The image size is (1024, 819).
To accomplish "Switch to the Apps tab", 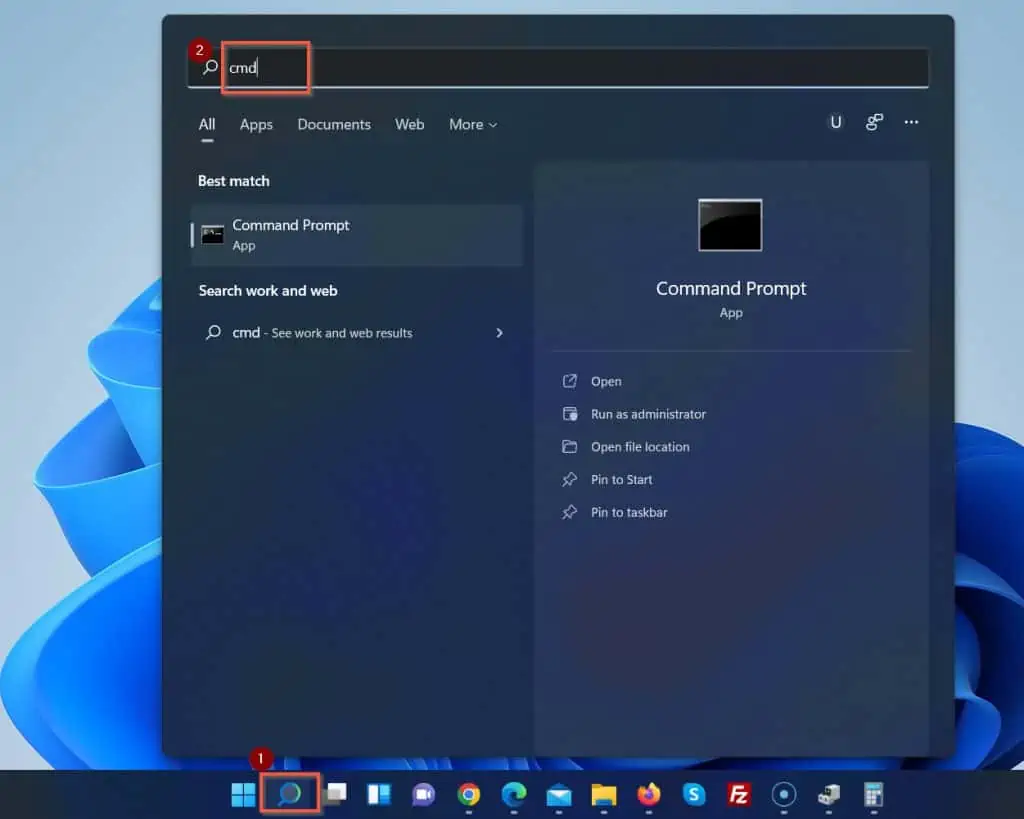I will click(256, 124).
